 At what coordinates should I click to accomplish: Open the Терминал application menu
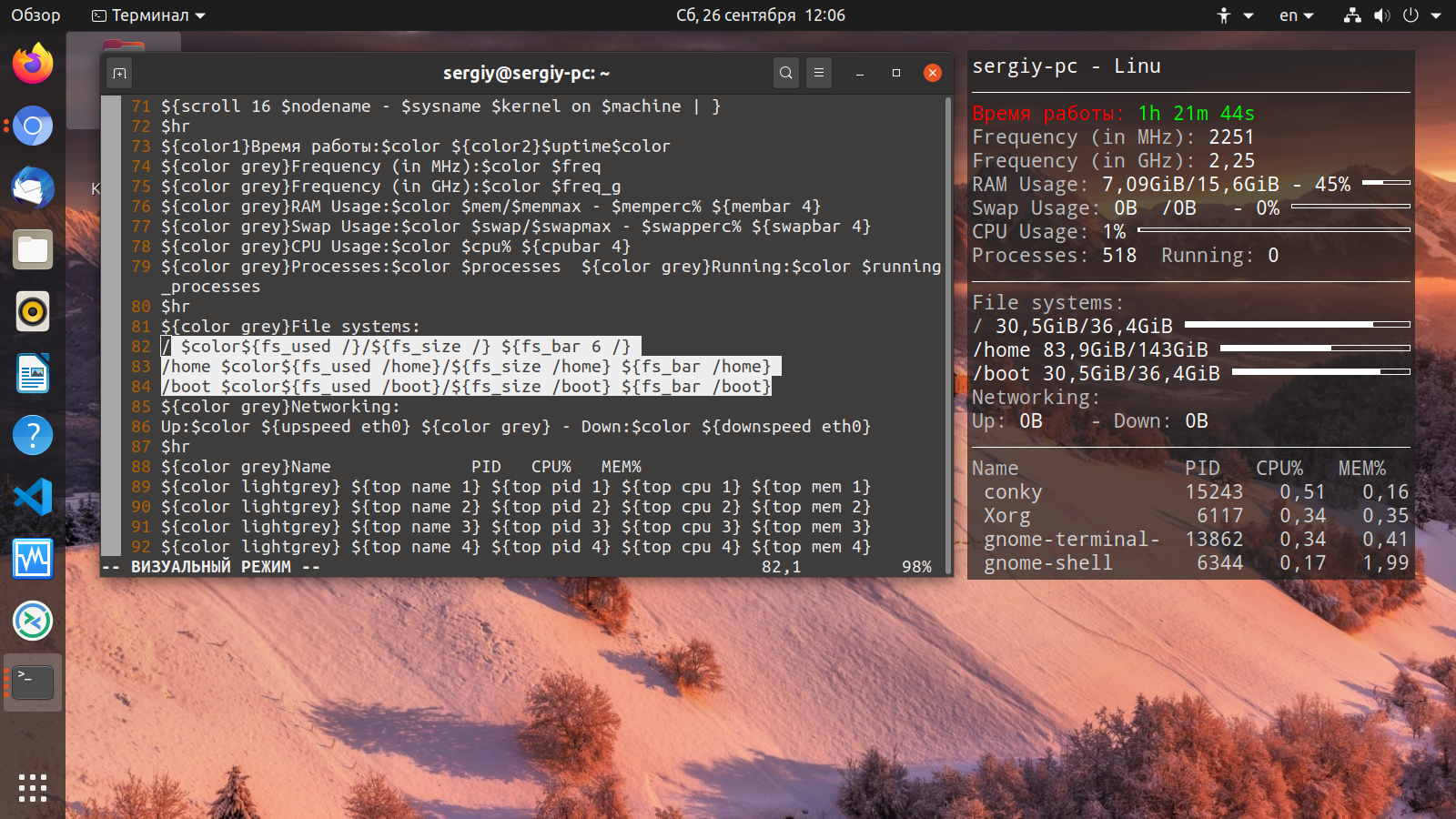(149, 15)
